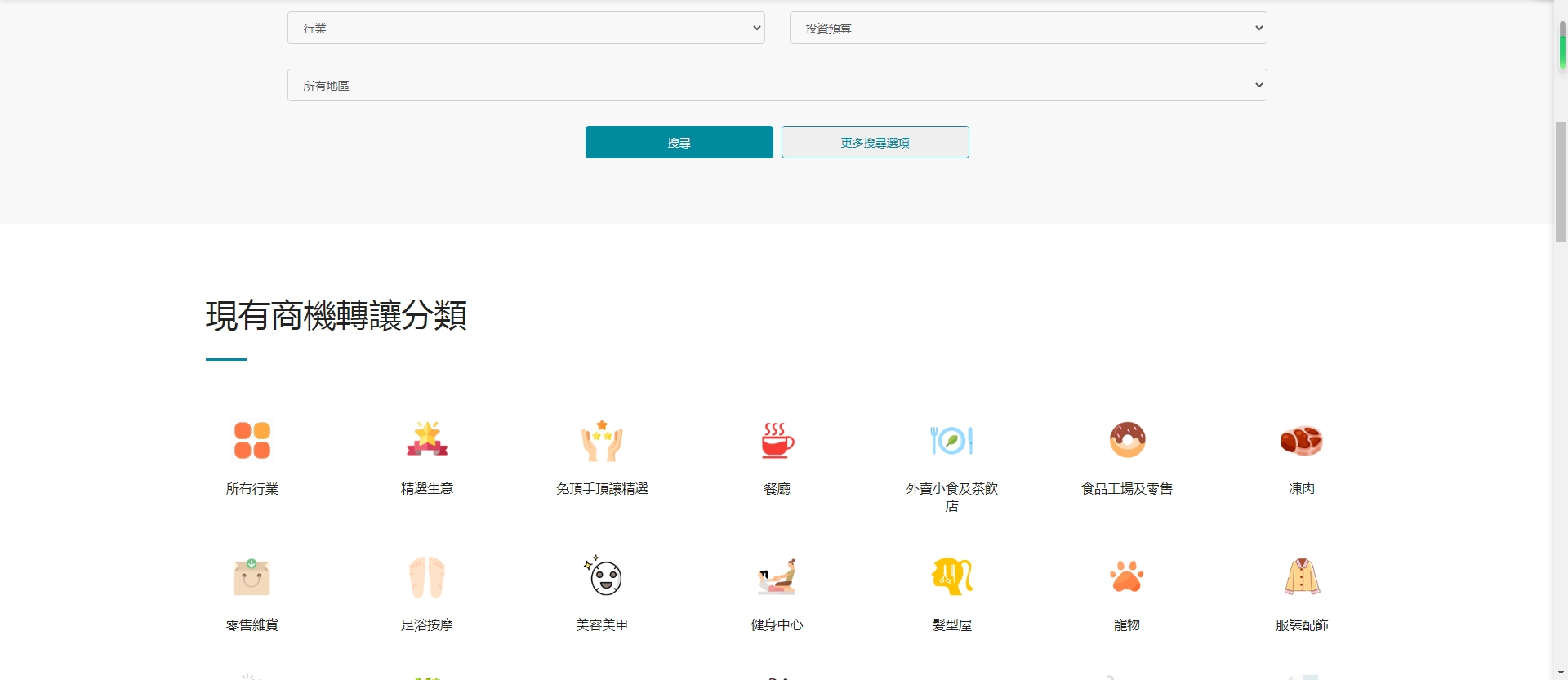Click the vertical page scrollbar thumb

(x=1561, y=181)
